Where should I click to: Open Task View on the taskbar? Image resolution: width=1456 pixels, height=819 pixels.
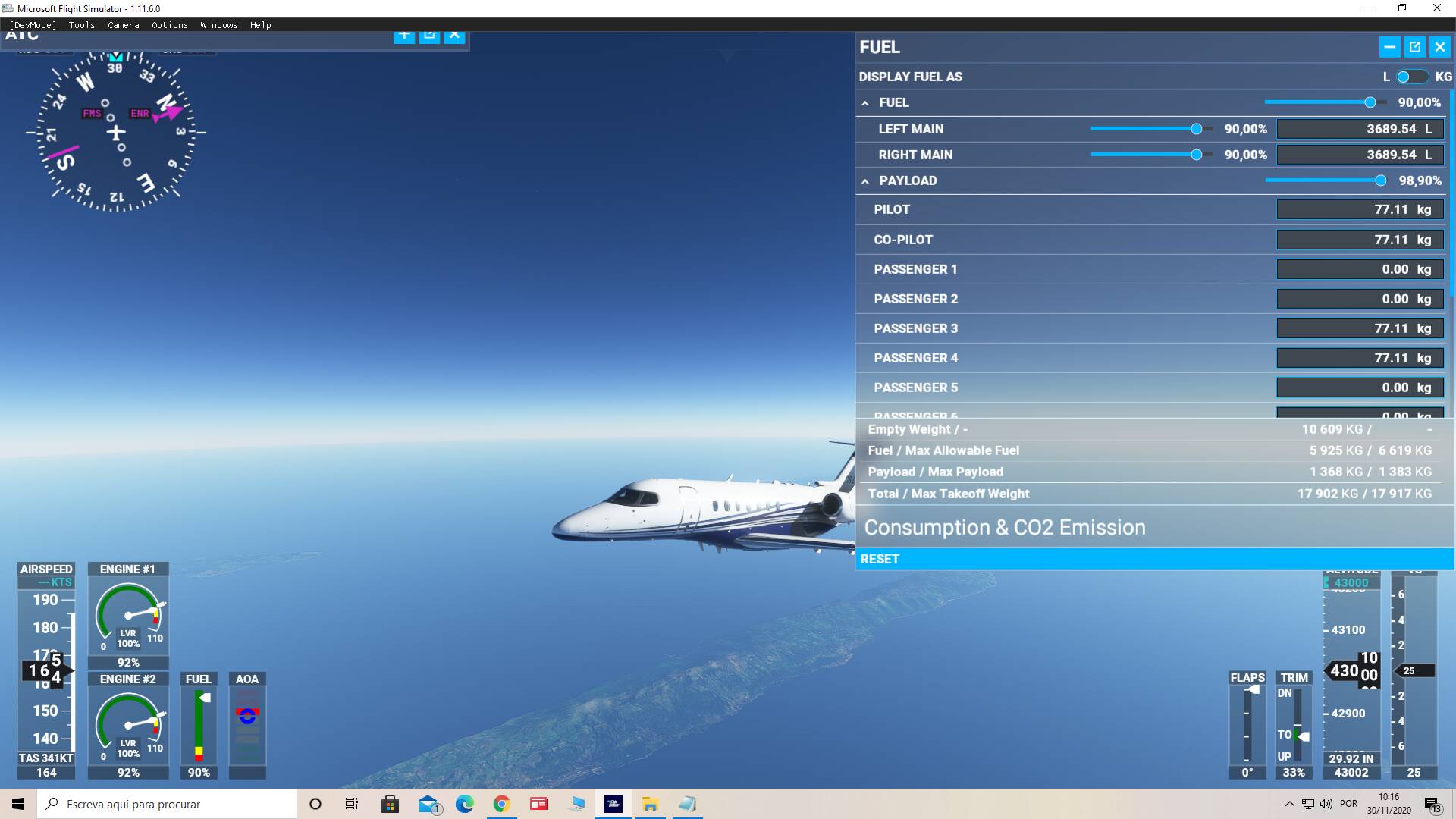tap(352, 804)
